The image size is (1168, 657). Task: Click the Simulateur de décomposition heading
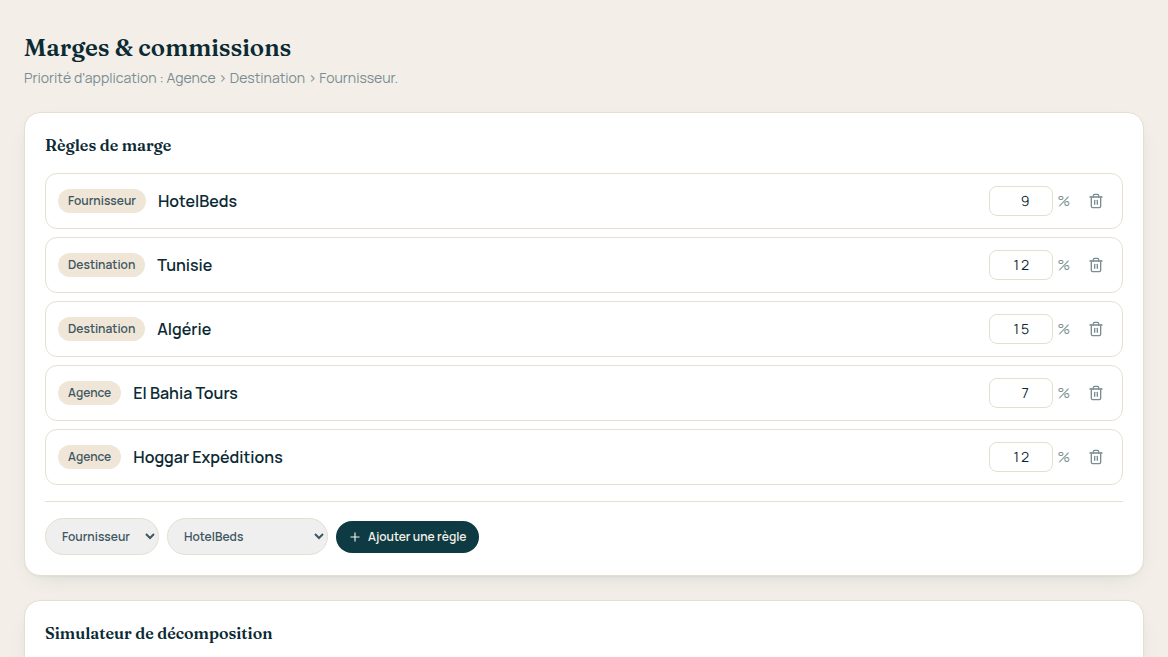pos(159,633)
